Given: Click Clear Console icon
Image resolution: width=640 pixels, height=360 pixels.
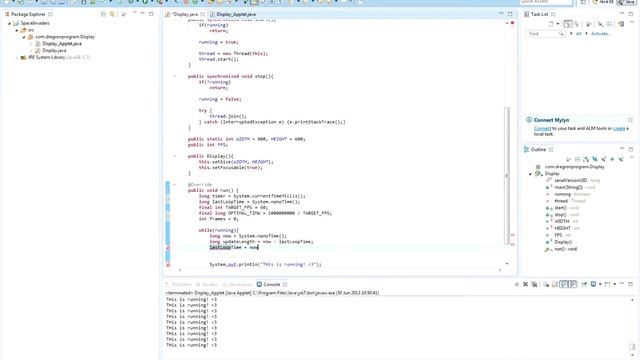Looking at the screenshot, I should point(546,284).
